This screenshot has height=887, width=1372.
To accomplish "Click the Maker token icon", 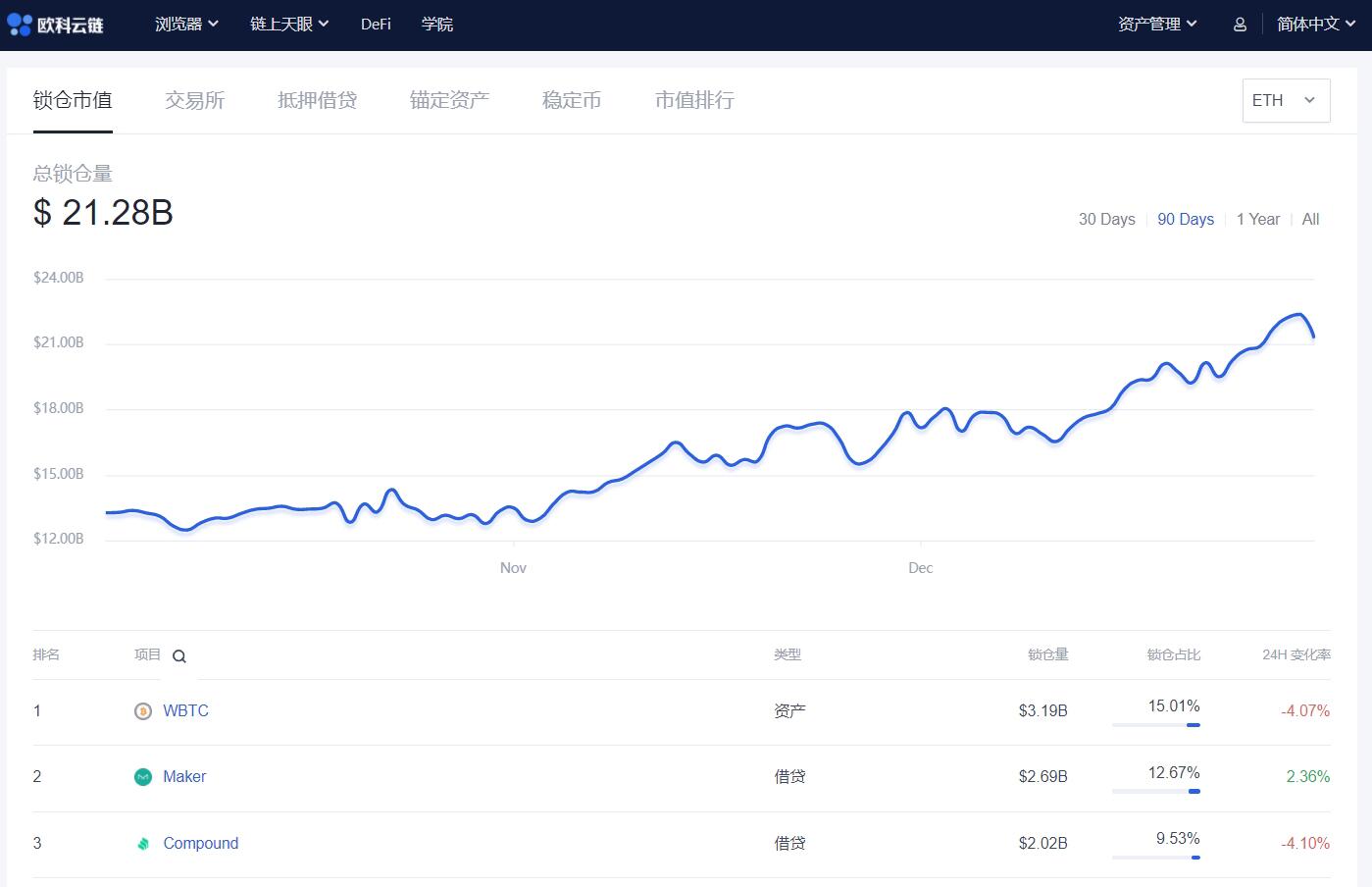I will (x=142, y=776).
